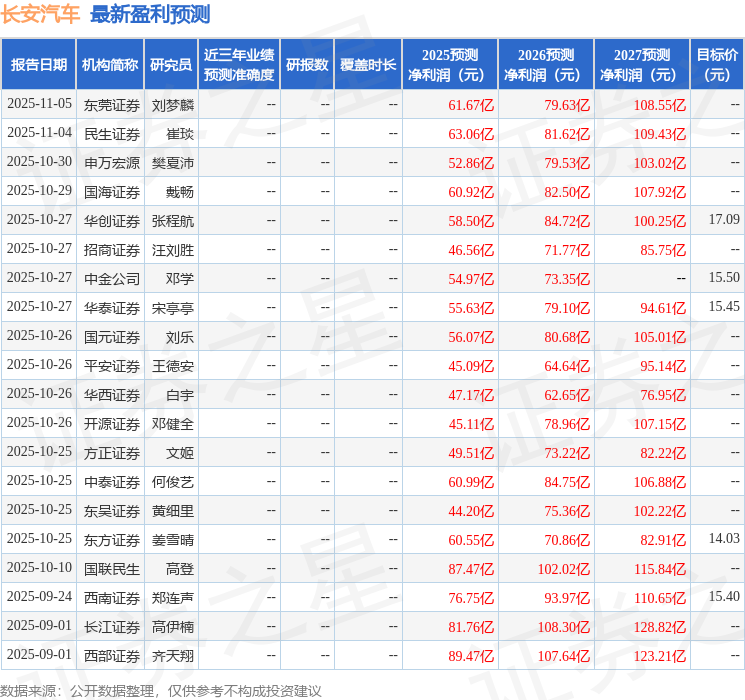
Task: Click target price 15.50
Action: [724, 277]
